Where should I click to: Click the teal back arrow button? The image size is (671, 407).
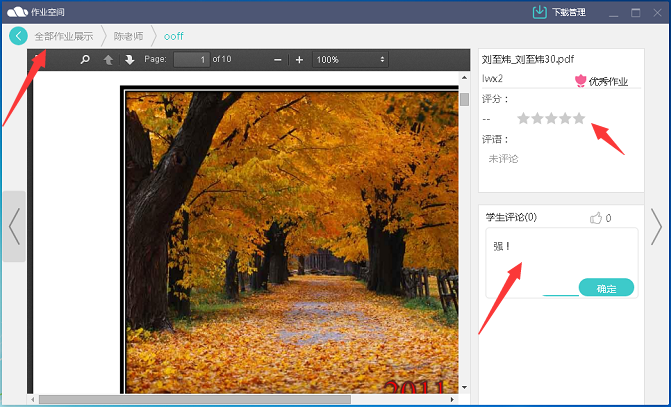pyautogui.click(x=19, y=36)
